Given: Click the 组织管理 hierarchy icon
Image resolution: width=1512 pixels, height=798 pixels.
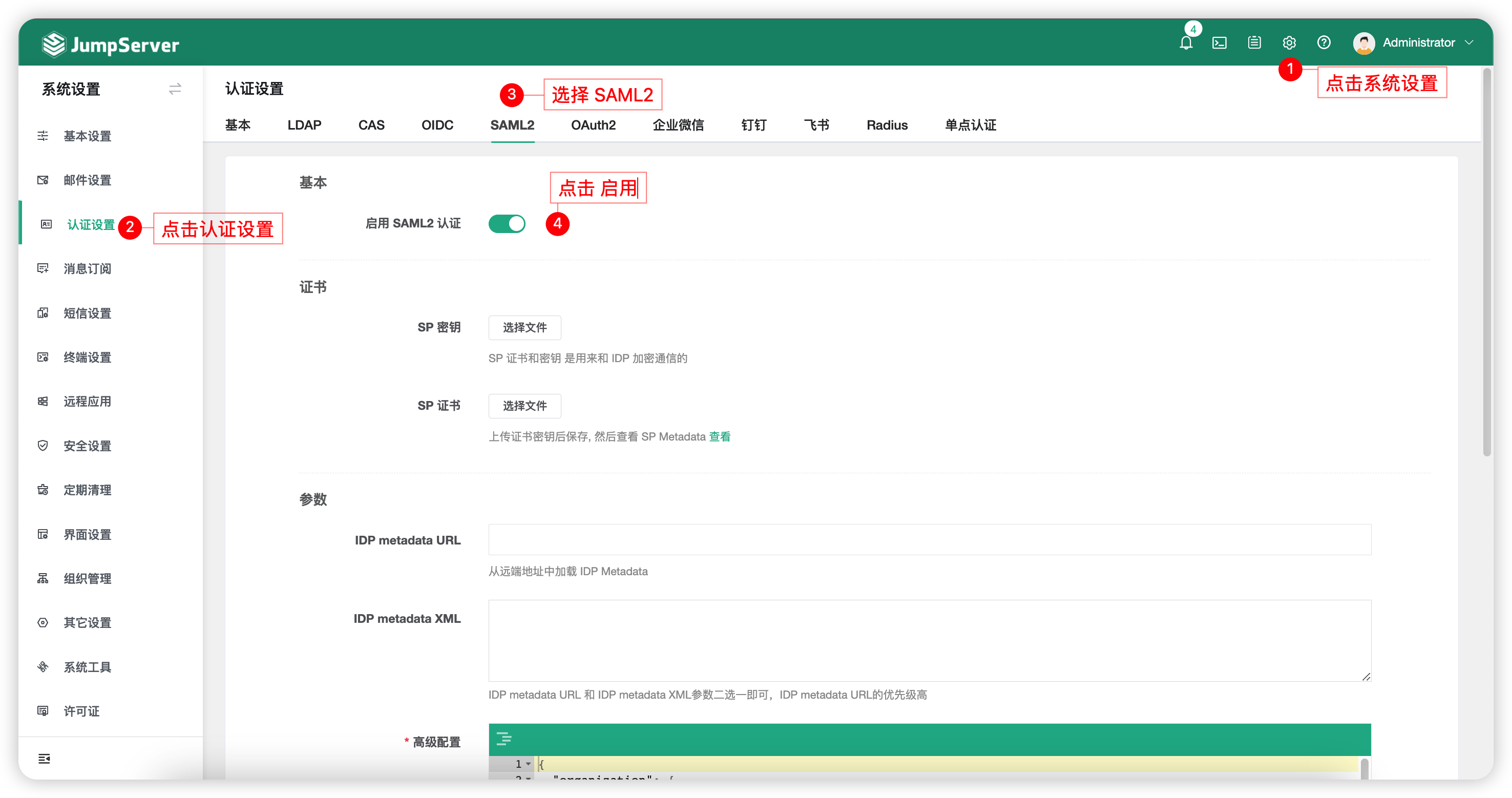Looking at the screenshot, I should coord(43,579).
